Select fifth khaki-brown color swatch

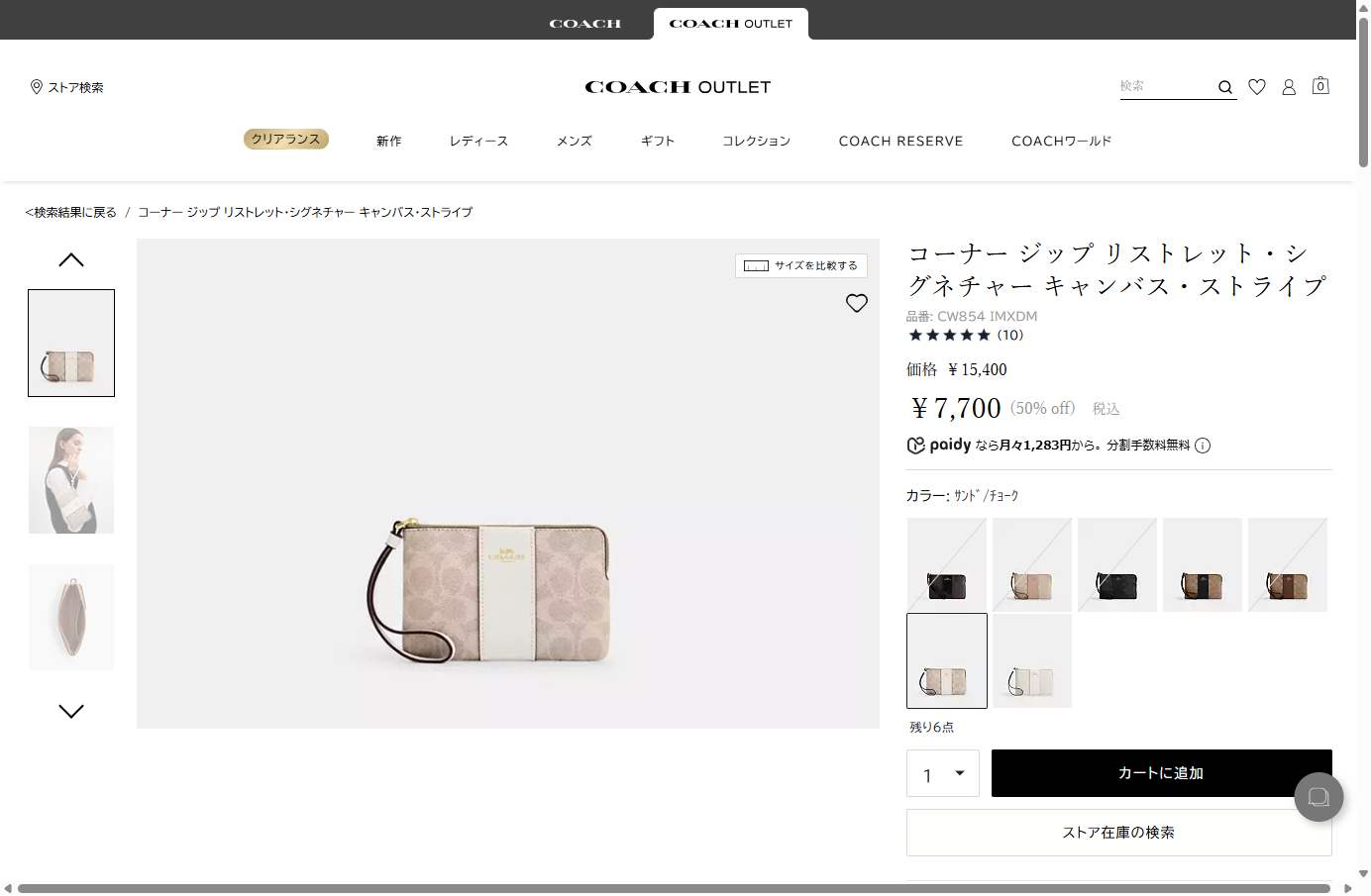pos(1288,564)
